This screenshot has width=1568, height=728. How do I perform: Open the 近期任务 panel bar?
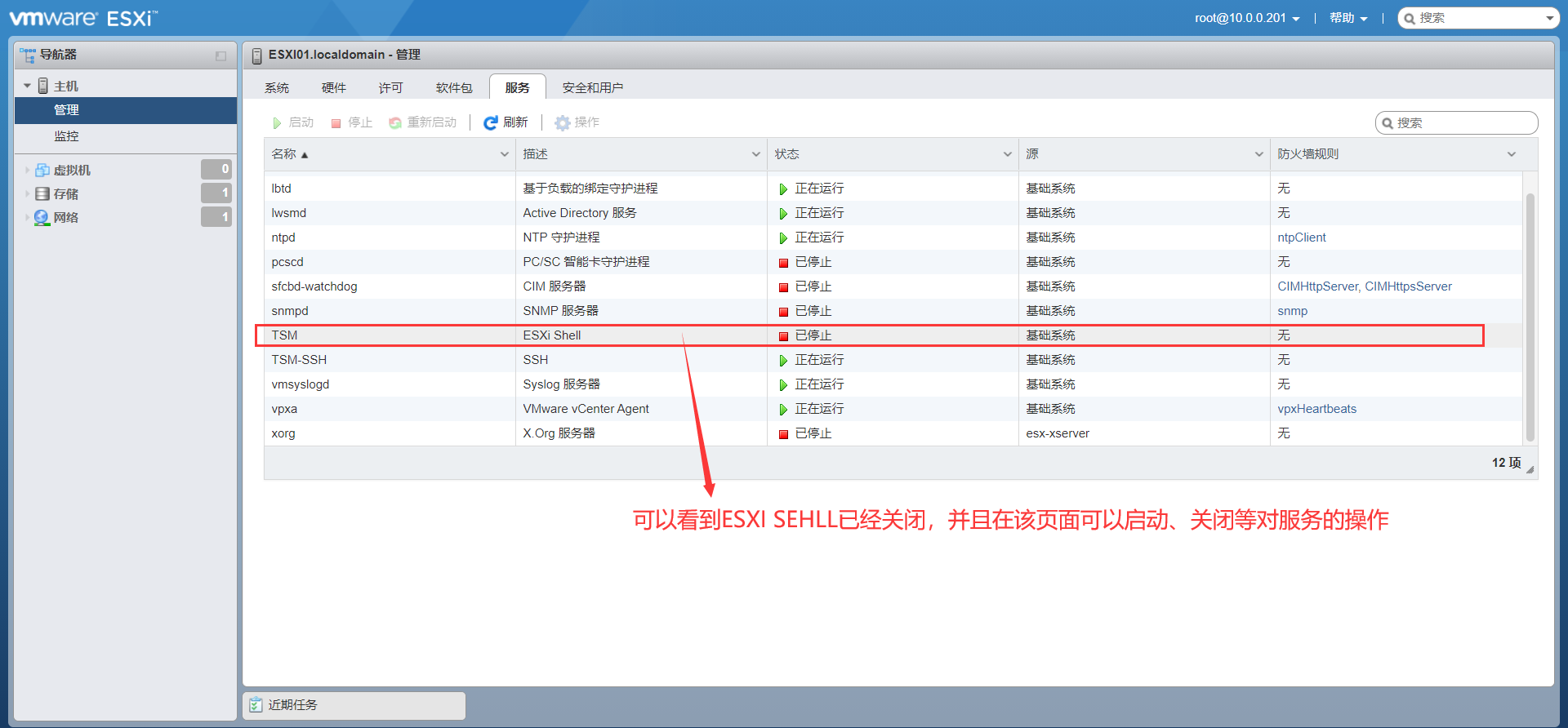pos(354,705)
